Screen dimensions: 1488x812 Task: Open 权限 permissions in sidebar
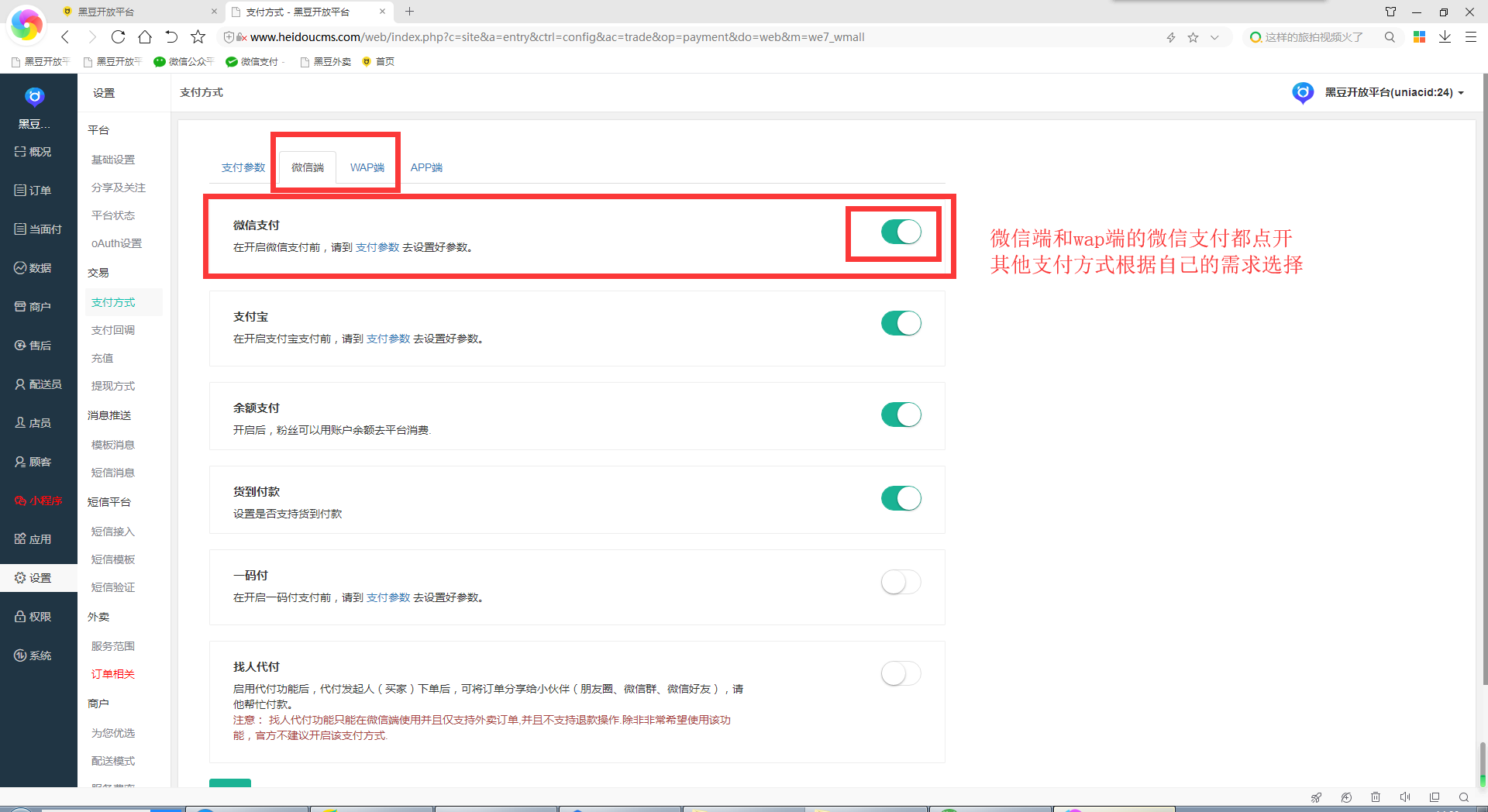(33, 617)
